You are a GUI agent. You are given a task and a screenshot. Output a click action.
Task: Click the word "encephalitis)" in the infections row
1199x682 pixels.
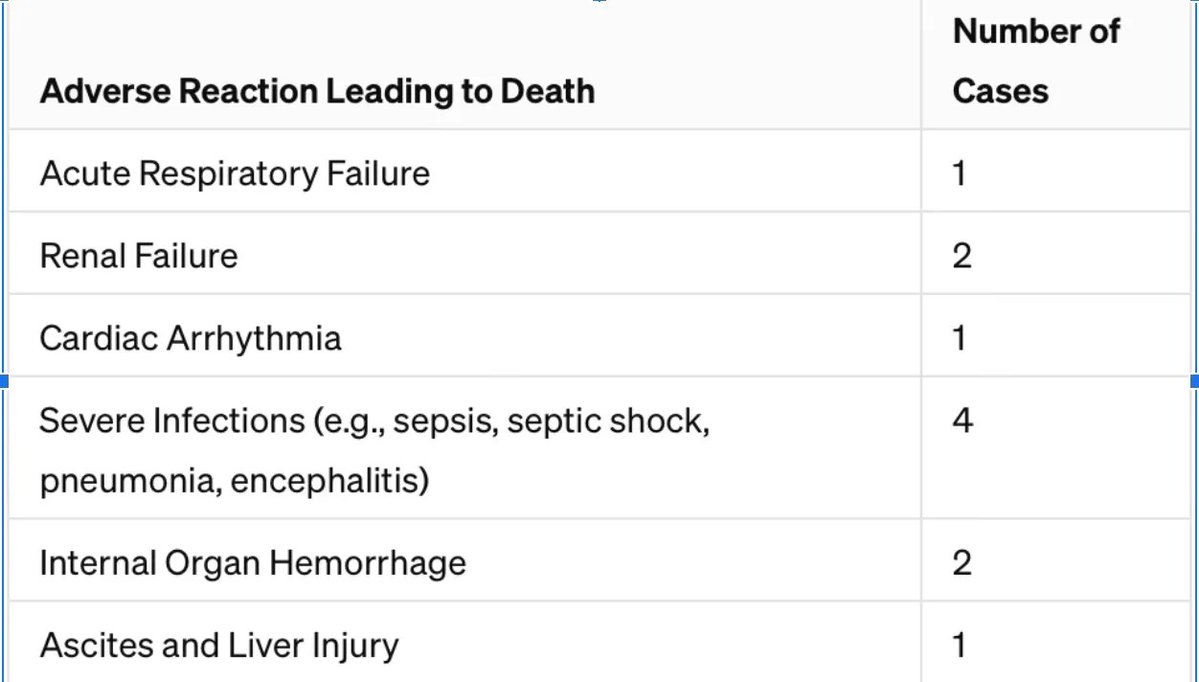pos(329,481)
